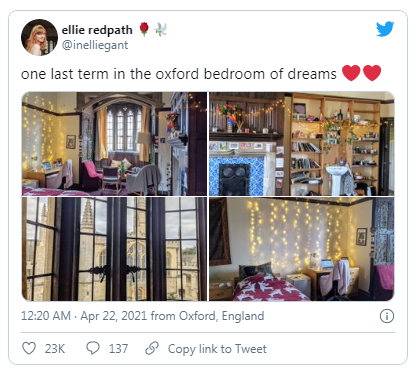
Task: Open bottom-left photo of window spire view
Action: coord(114,249)
